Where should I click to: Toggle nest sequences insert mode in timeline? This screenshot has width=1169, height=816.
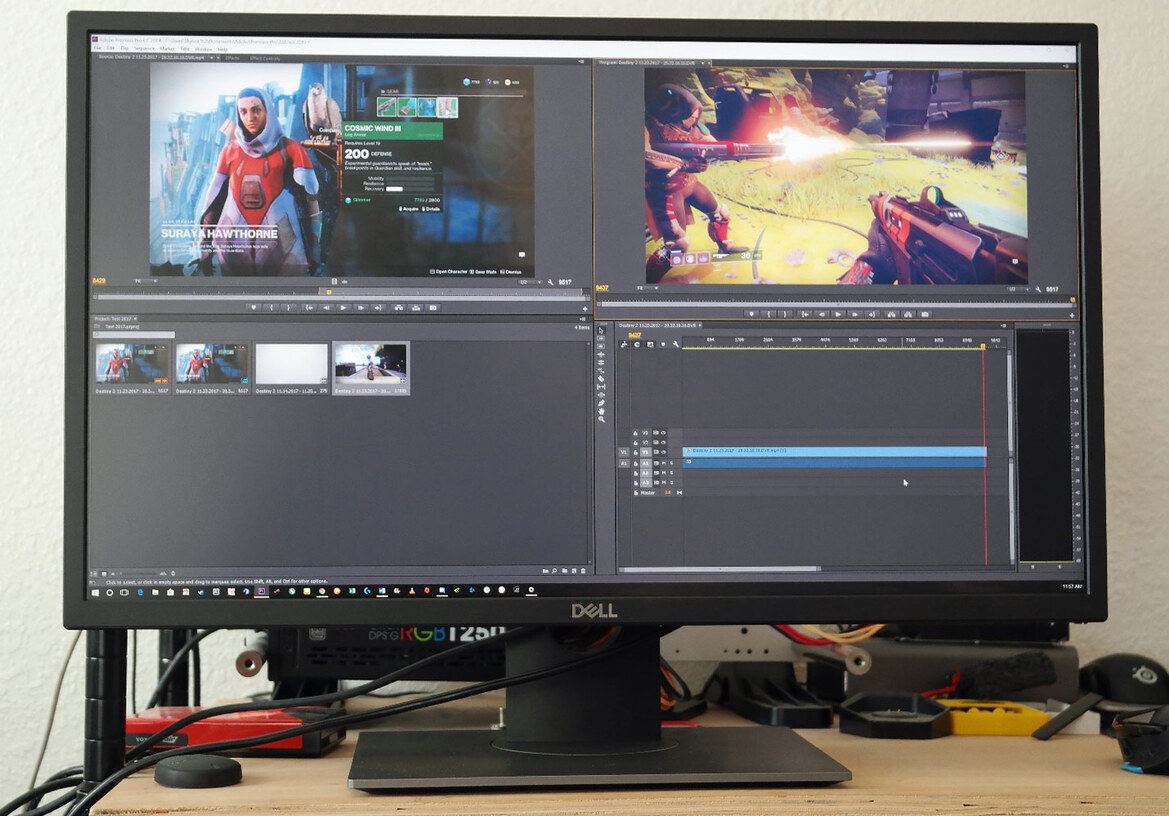[624, 344]
